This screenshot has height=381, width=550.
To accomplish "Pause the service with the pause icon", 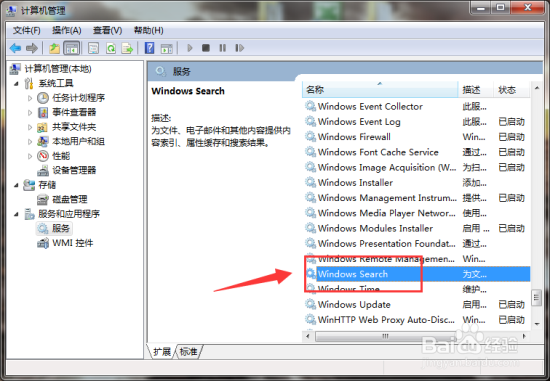I will pos(222,48).
